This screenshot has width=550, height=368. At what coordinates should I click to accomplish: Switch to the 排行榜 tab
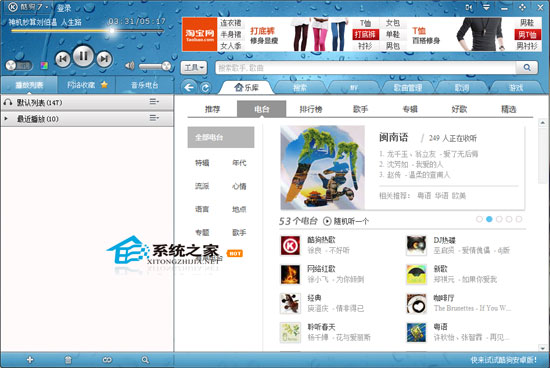[311, 109]
